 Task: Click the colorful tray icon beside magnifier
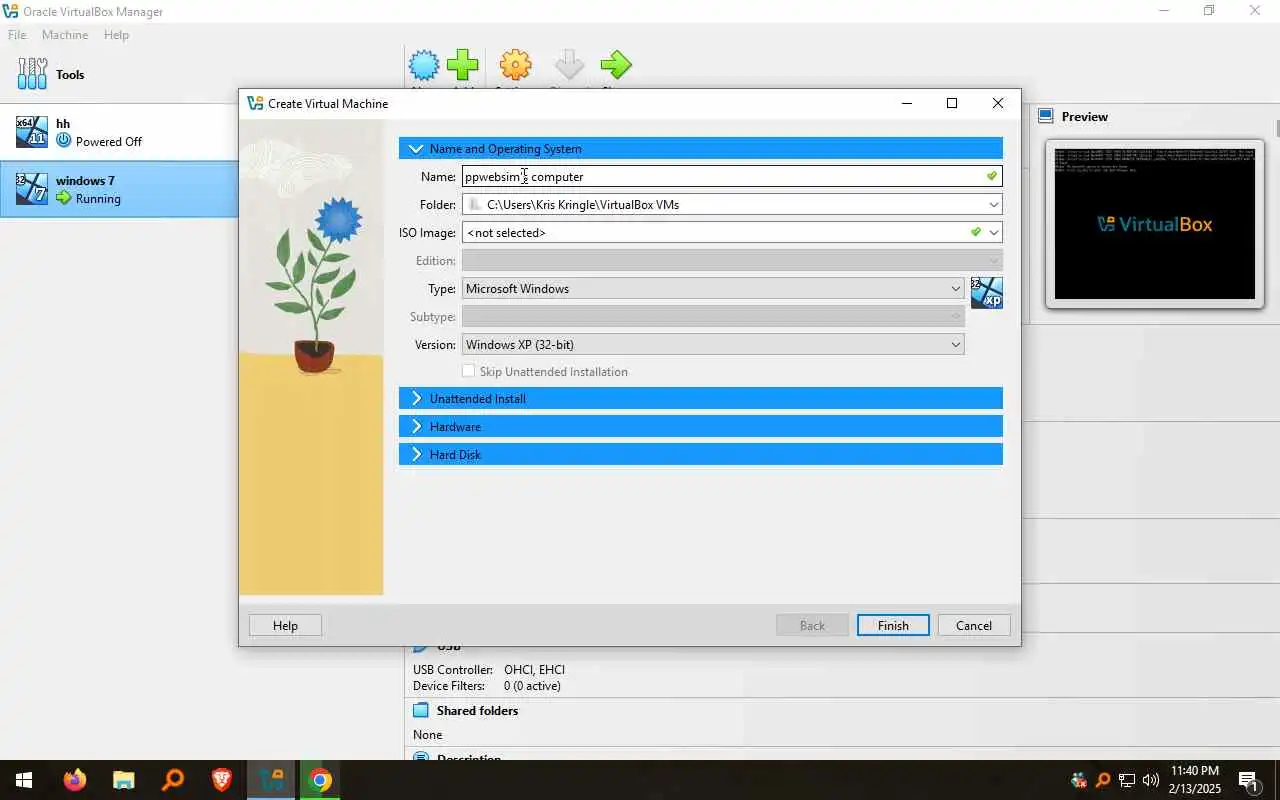tap(1079, 780)
